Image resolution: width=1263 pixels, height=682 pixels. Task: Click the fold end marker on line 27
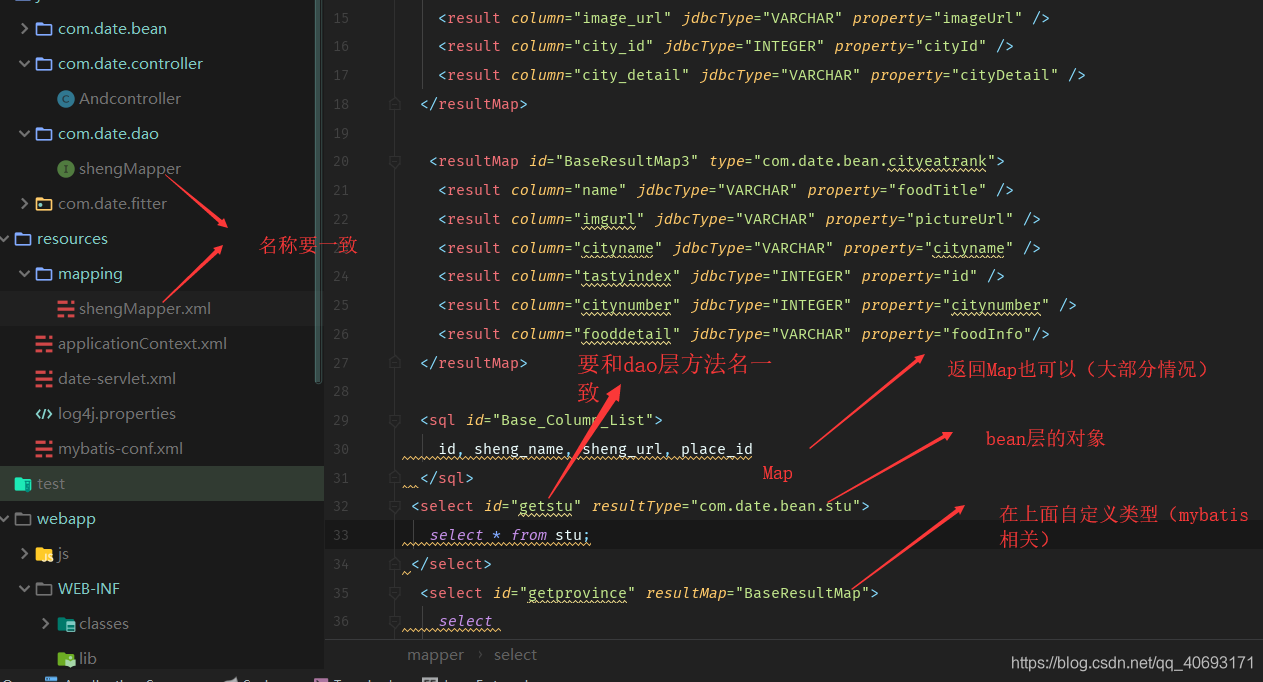395,362
